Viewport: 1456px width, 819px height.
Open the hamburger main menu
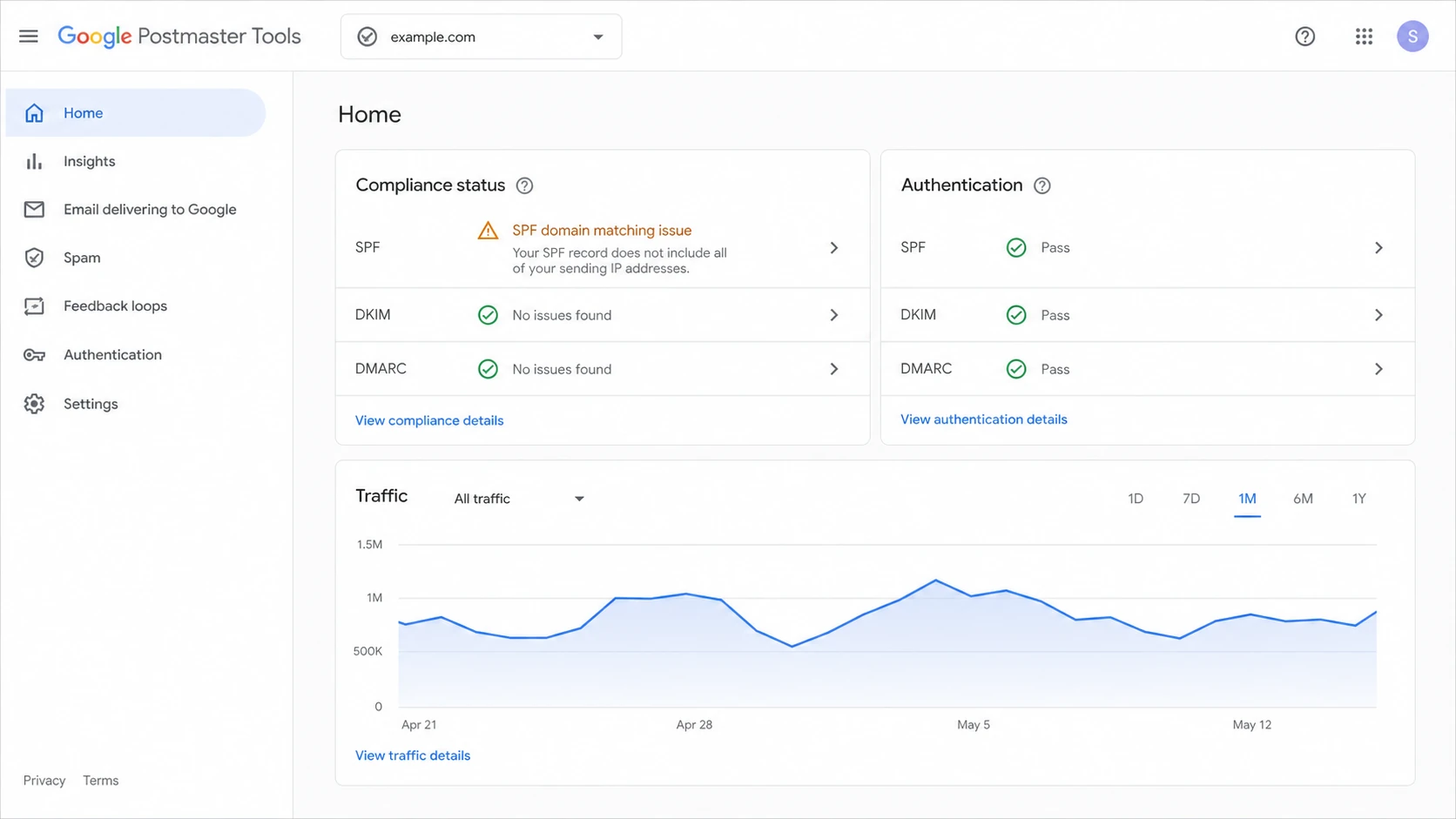click(x=28, y=37)
